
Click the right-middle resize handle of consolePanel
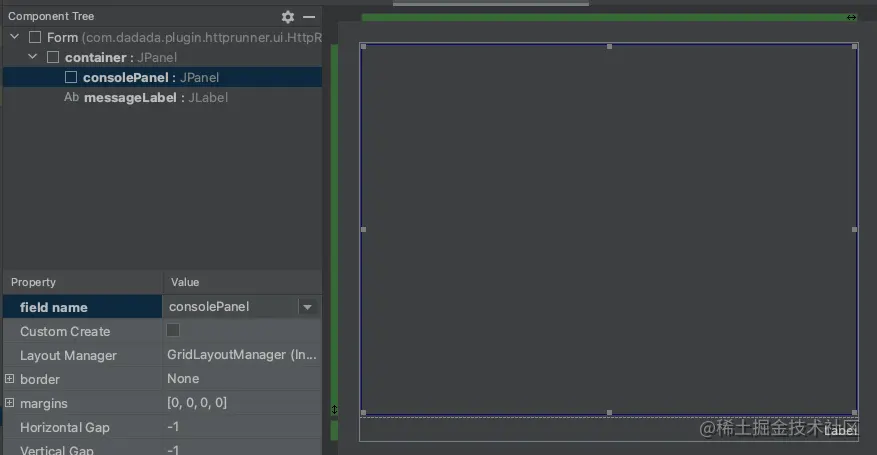(855, 230)
